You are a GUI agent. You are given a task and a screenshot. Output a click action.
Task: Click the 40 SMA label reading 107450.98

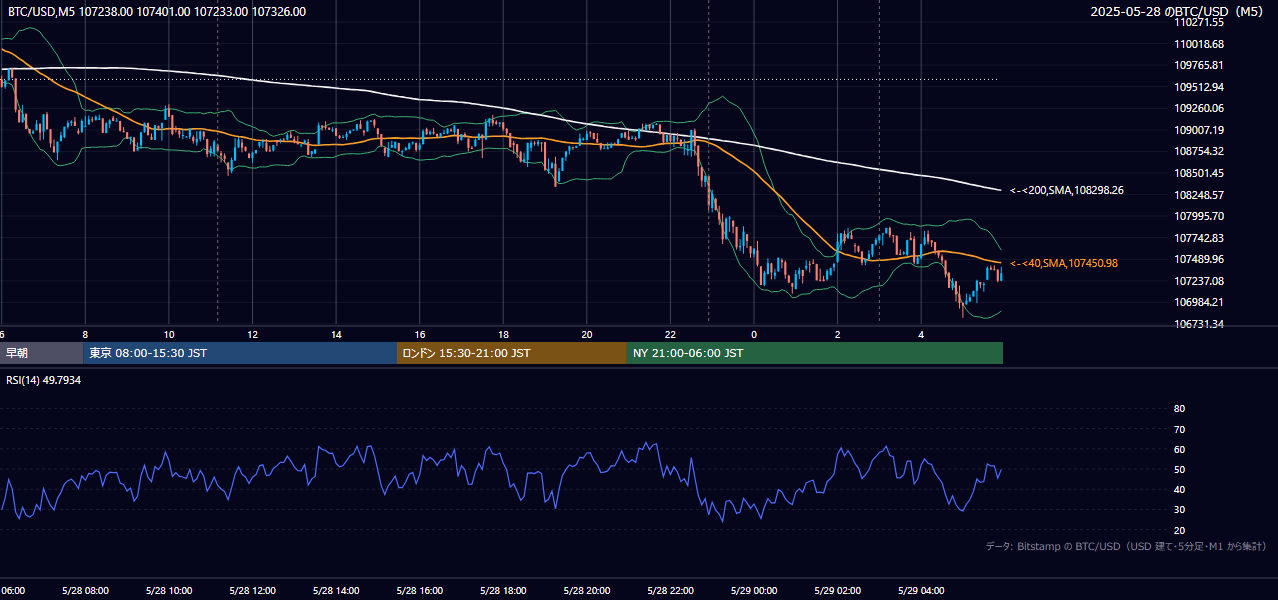pos(1064,263)
